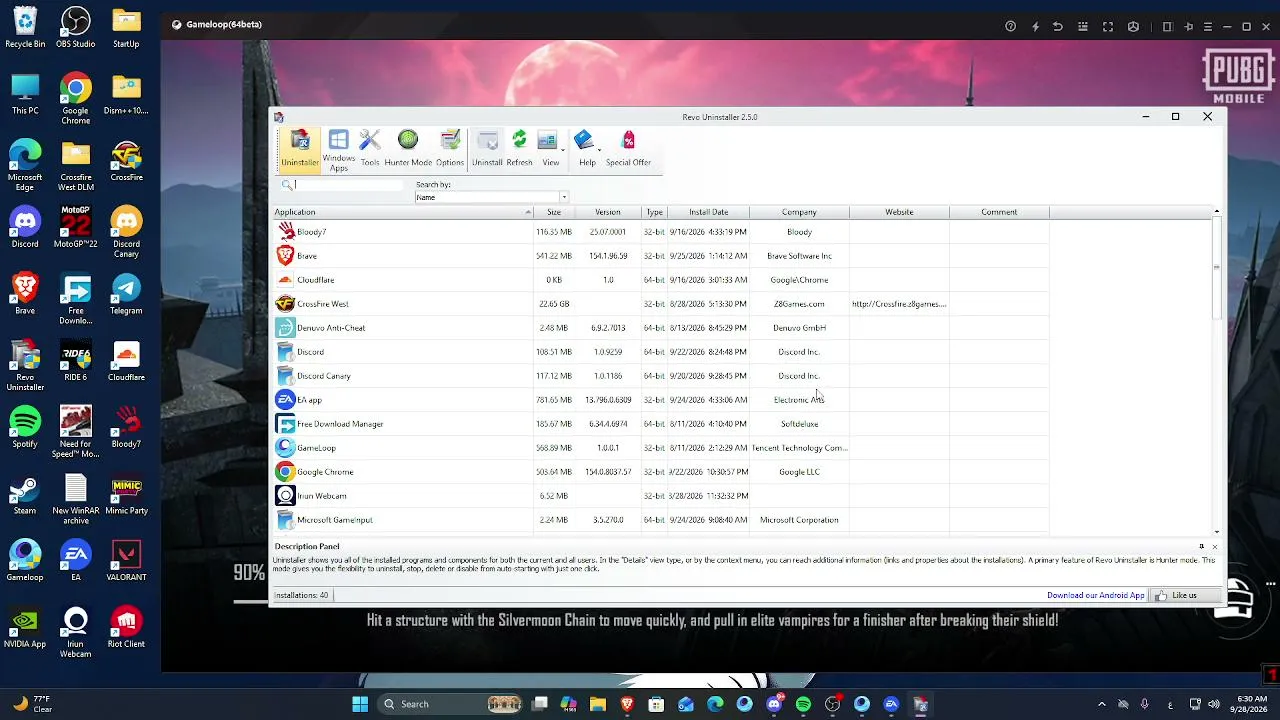
Task: Select the Cloudflare row icon in list
Action: [x=285, y=280]
